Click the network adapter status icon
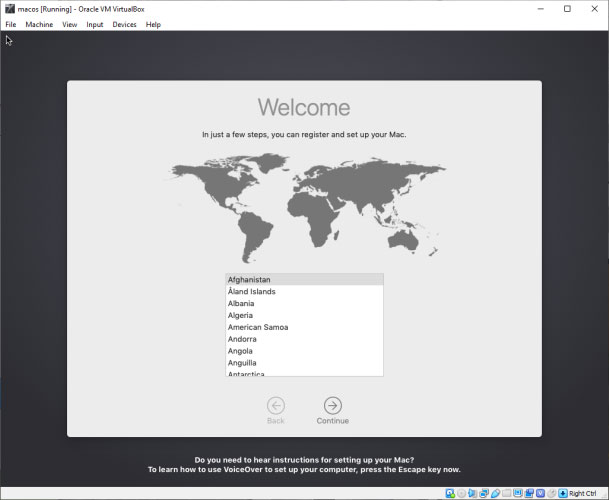The height and width of the screenshot is (500, 609). click(483, 493)
